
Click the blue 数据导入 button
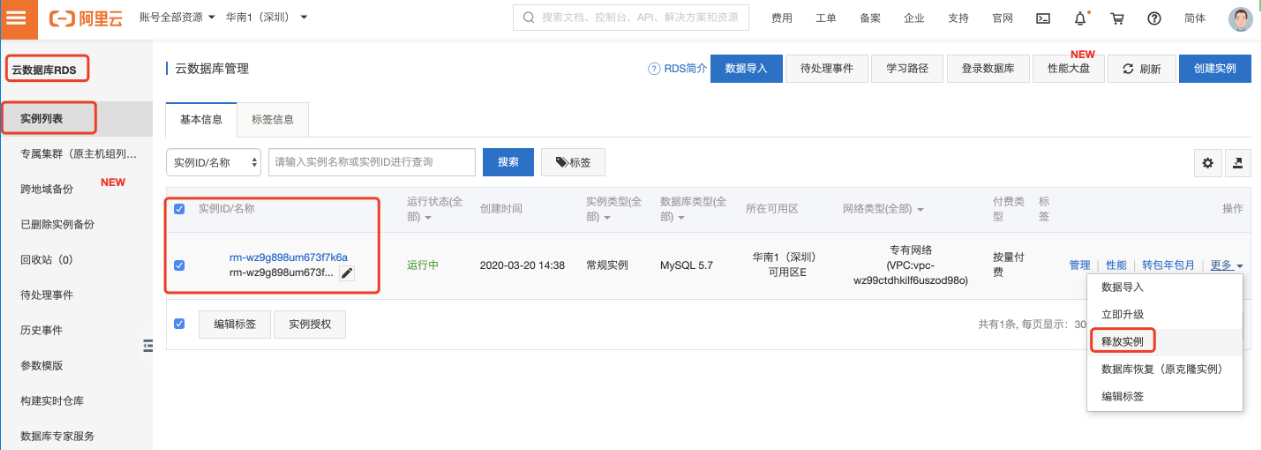(x=746, y=68)
